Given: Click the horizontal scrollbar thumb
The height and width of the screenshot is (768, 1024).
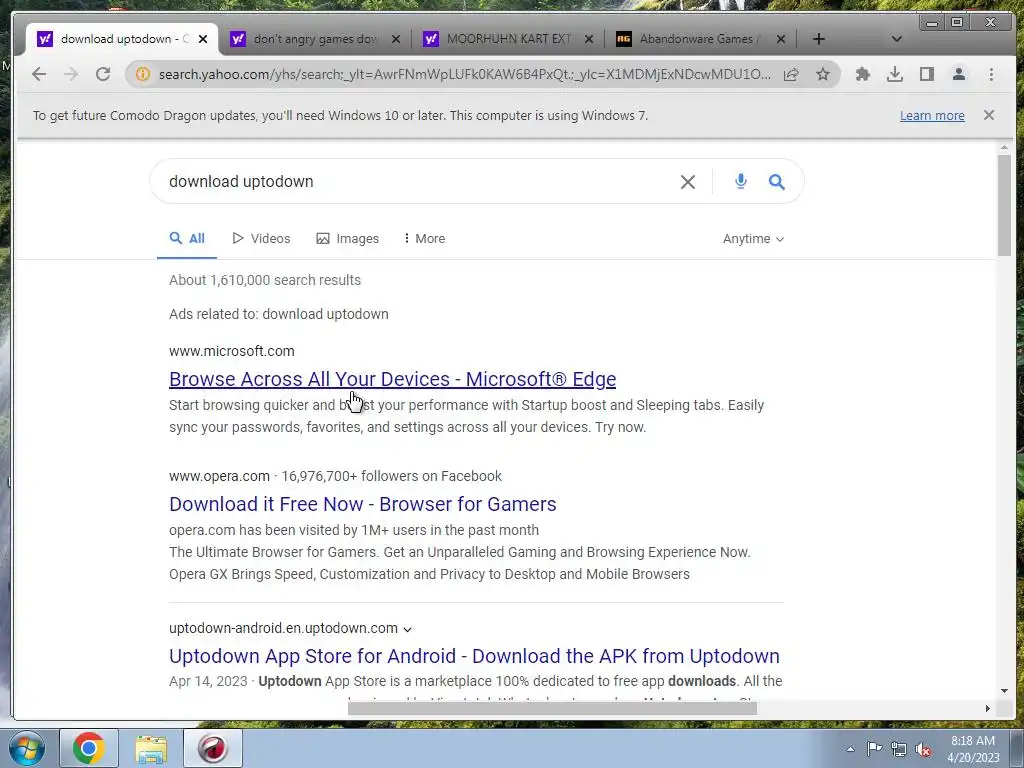Looking at the screenshot, I should coord(552,709).
